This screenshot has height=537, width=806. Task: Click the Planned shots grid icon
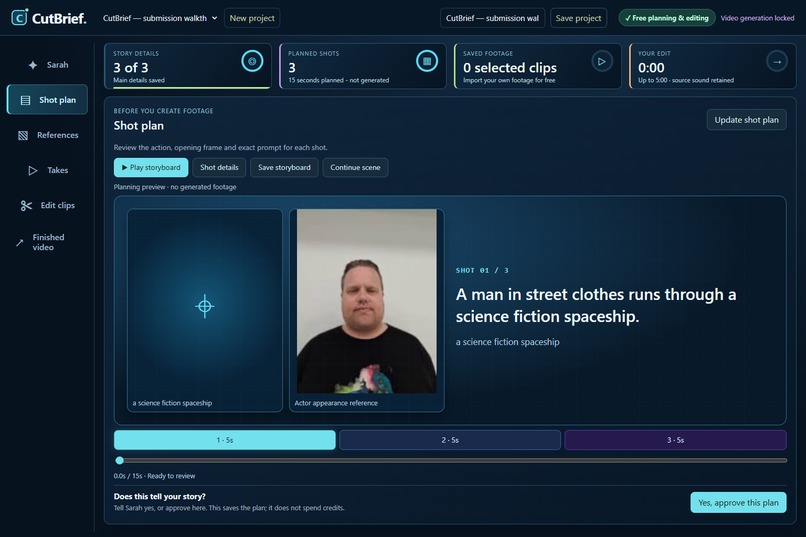(x=427, y=61)
